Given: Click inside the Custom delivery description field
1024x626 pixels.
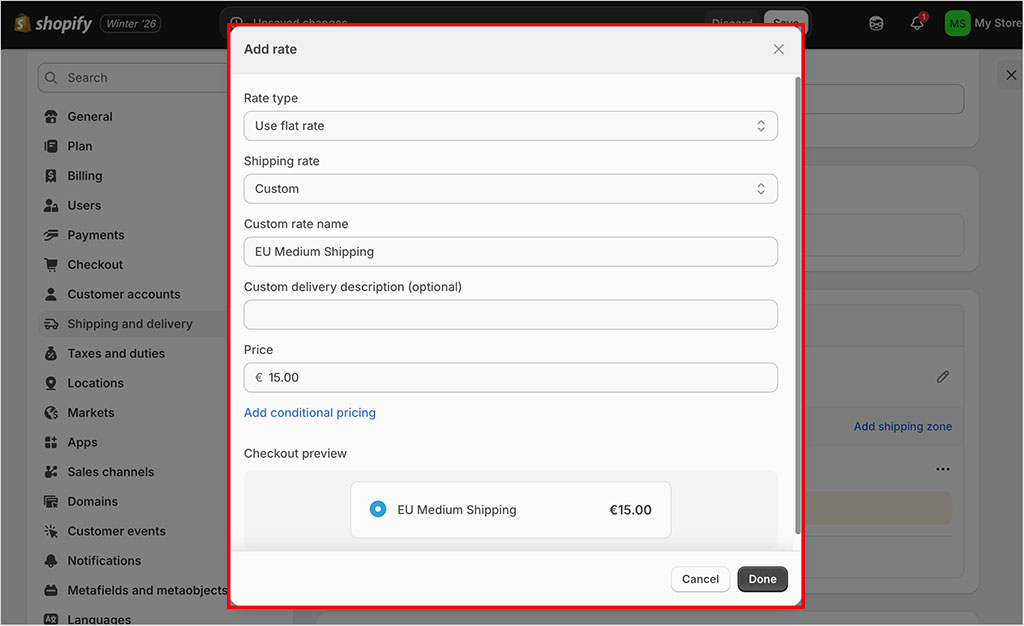Looking at the screenshot, I should pyautogui.click(x=510, y=314).
